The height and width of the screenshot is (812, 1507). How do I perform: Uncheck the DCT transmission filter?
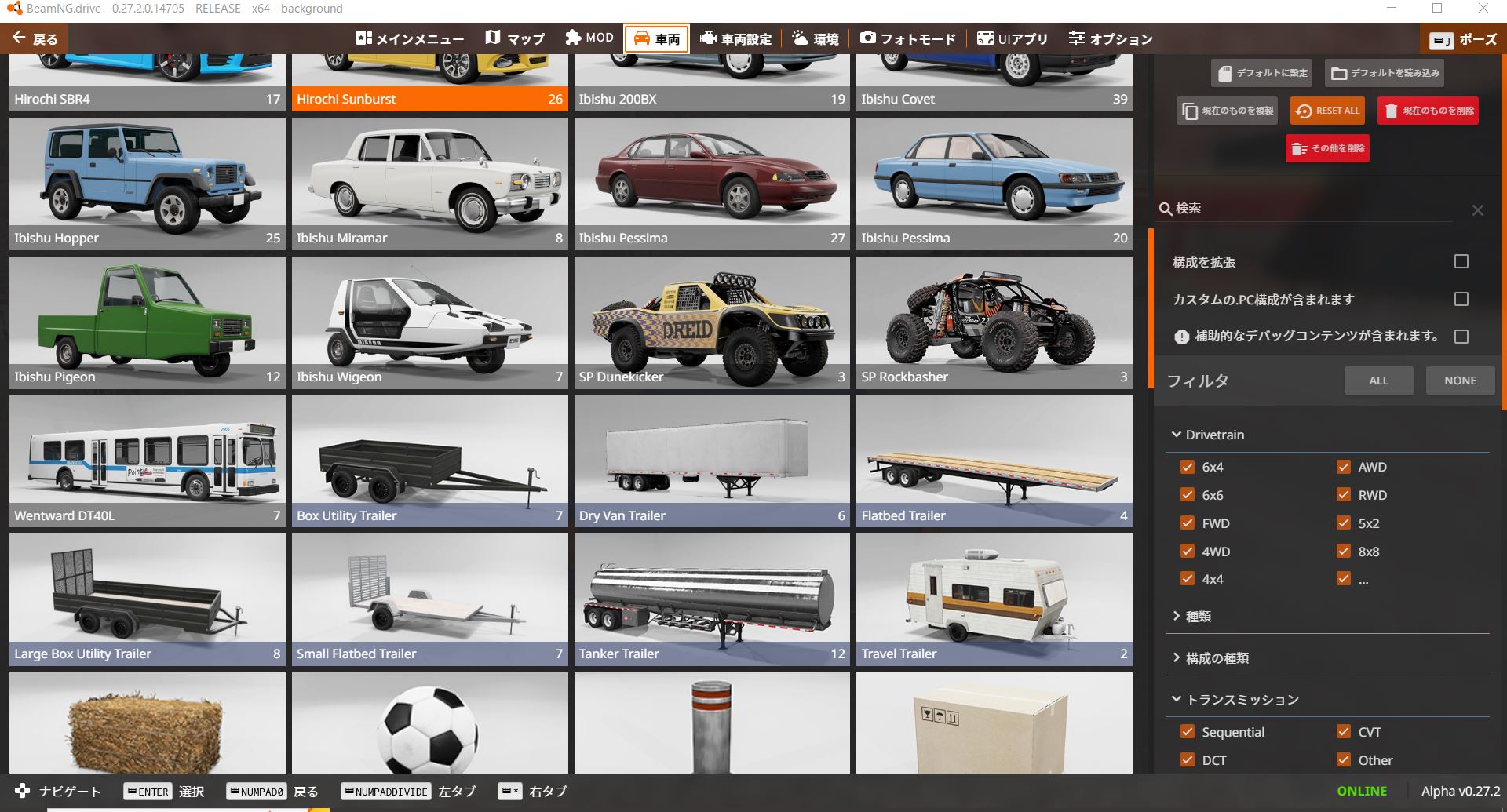[x=1188, y=760]
